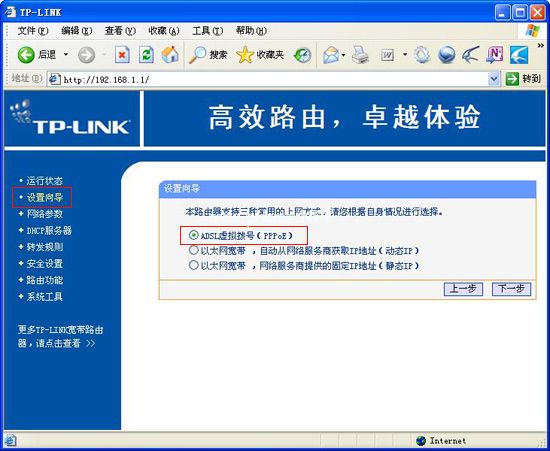Select 动态IP Ethernet broadband option

click(x=193, y=250)
